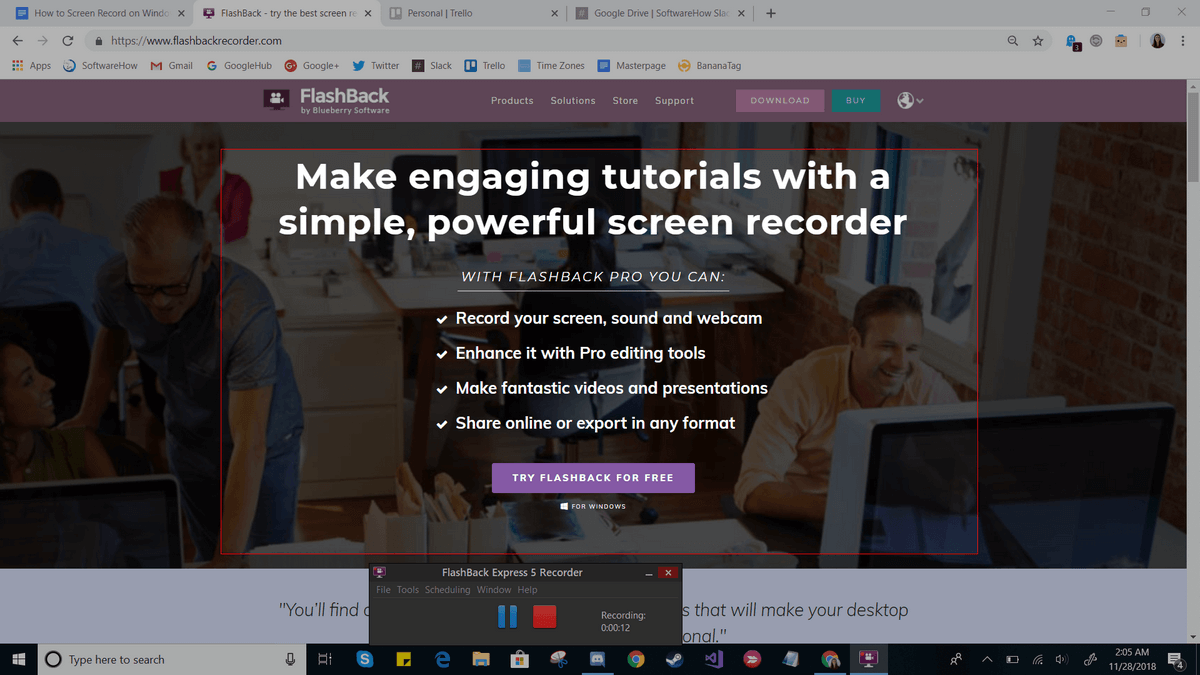Image resolution: width=1200 pixels, height=675 pixels.
Task: Click the FlashBack Recorder title bar icon
Action: click(x=380, y=572)
